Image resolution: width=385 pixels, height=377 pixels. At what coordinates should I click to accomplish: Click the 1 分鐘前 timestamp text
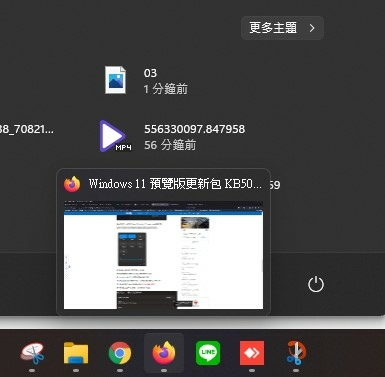click(x=166, y=89)
